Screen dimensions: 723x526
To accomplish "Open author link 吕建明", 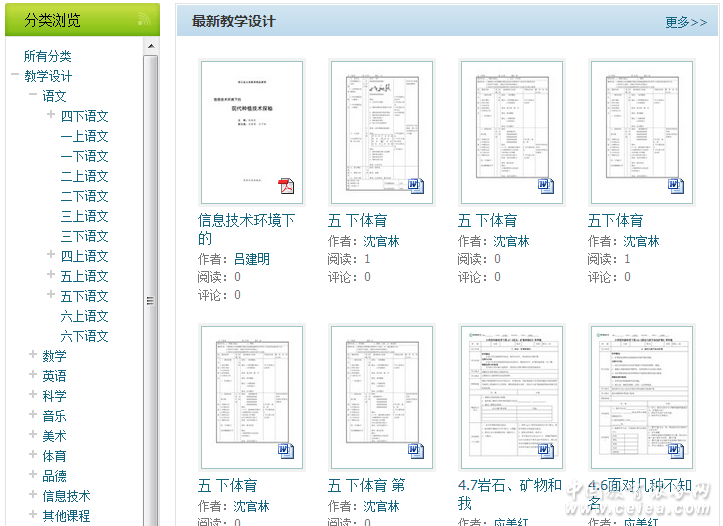I will click(x=251, y=259).
